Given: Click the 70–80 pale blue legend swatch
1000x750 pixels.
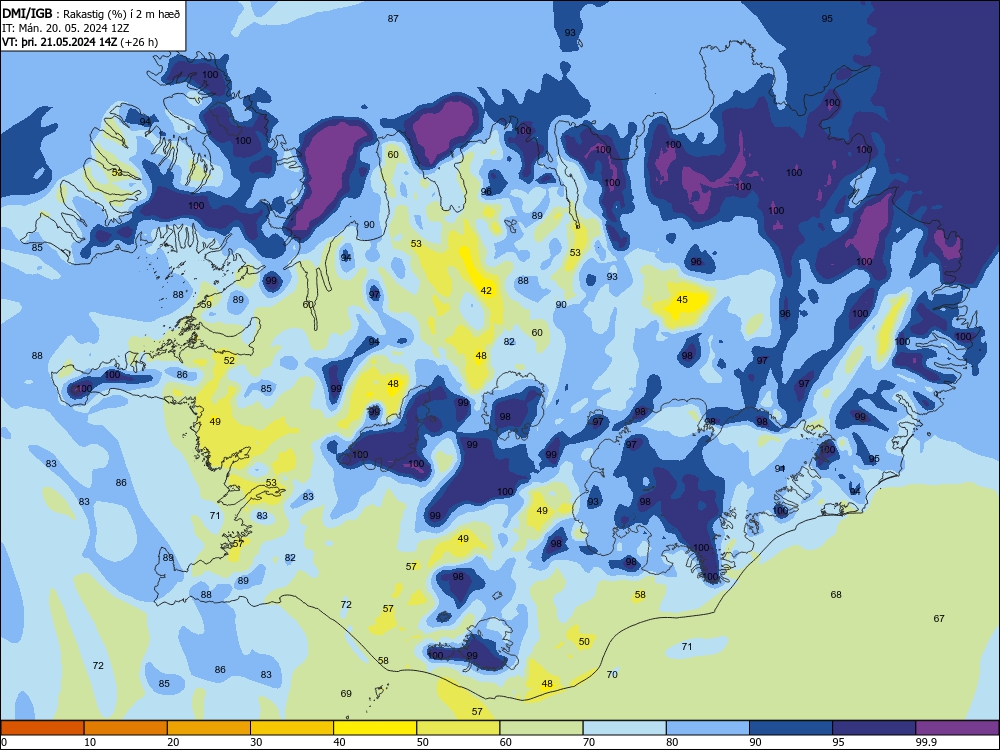Looking at the screenshot, I should pyautogui.click(x=624, y=728).
